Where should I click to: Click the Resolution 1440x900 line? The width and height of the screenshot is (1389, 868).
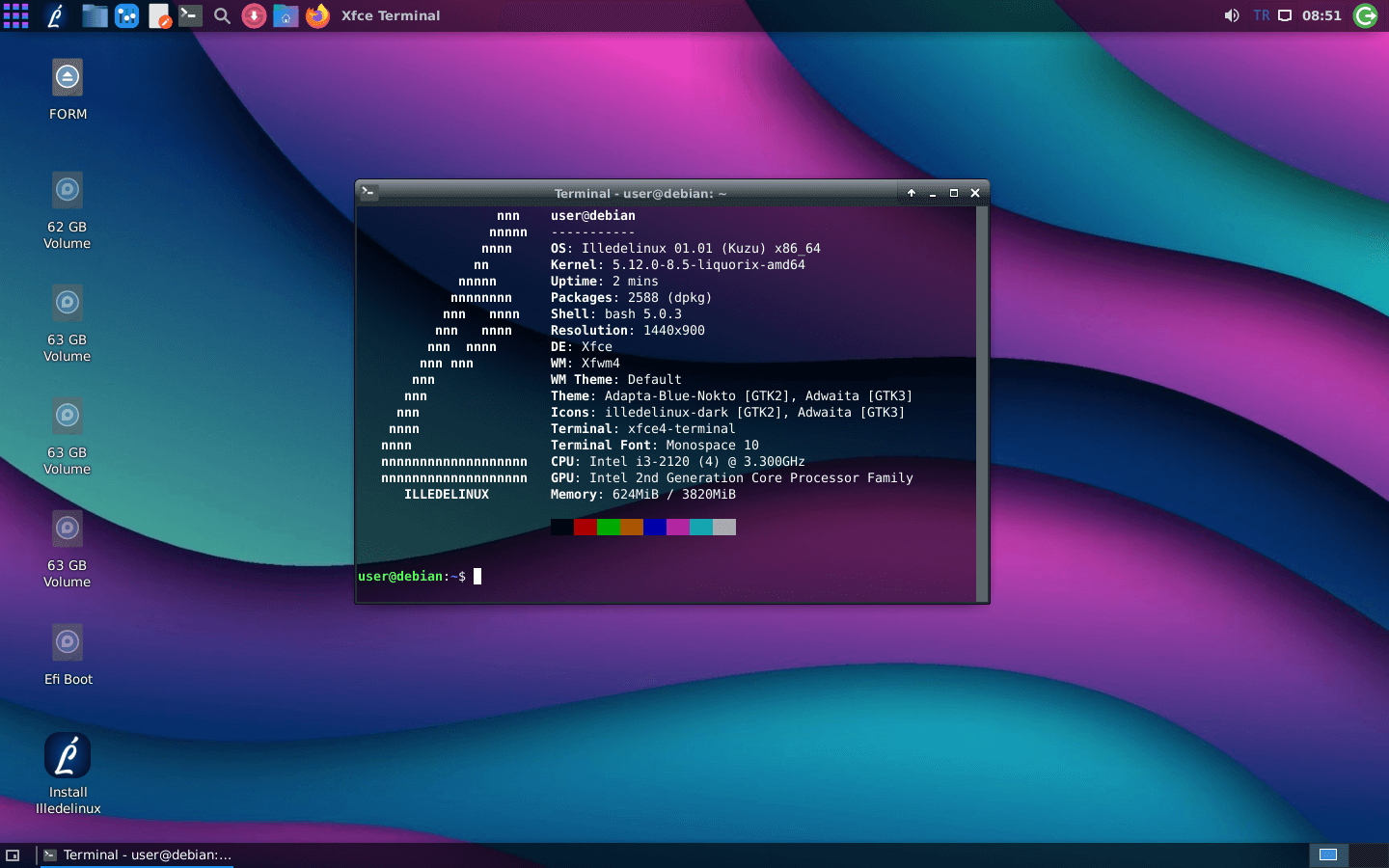[628, 330]
